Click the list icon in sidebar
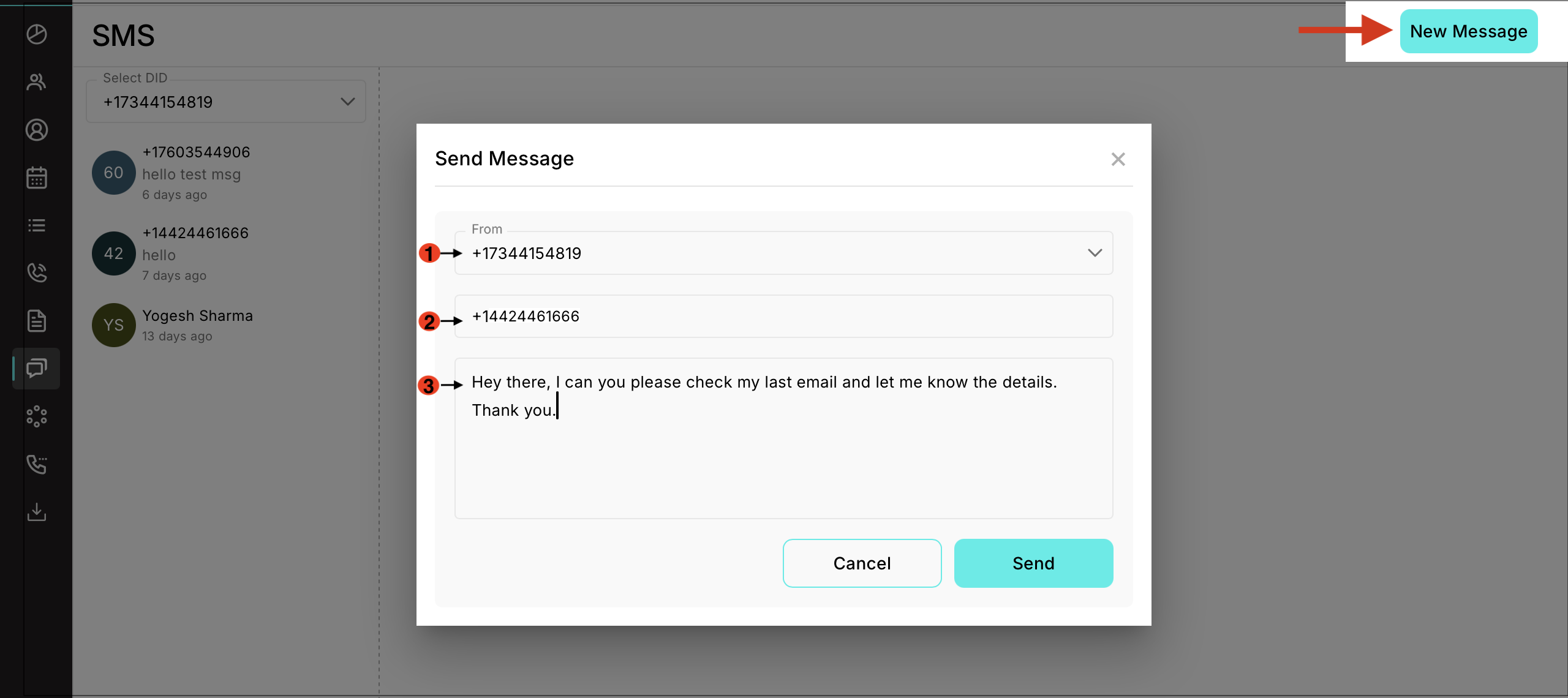Viewport: 1568px width, 698px height. tap(37, 225)
